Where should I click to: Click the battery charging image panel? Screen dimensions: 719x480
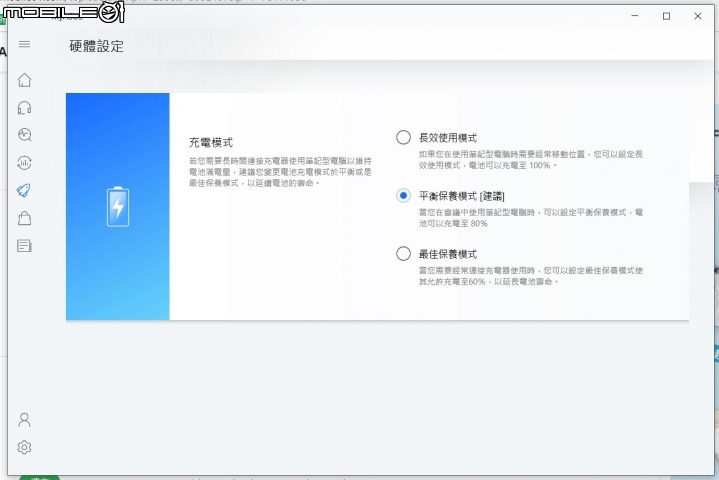[x=118, y=206]
